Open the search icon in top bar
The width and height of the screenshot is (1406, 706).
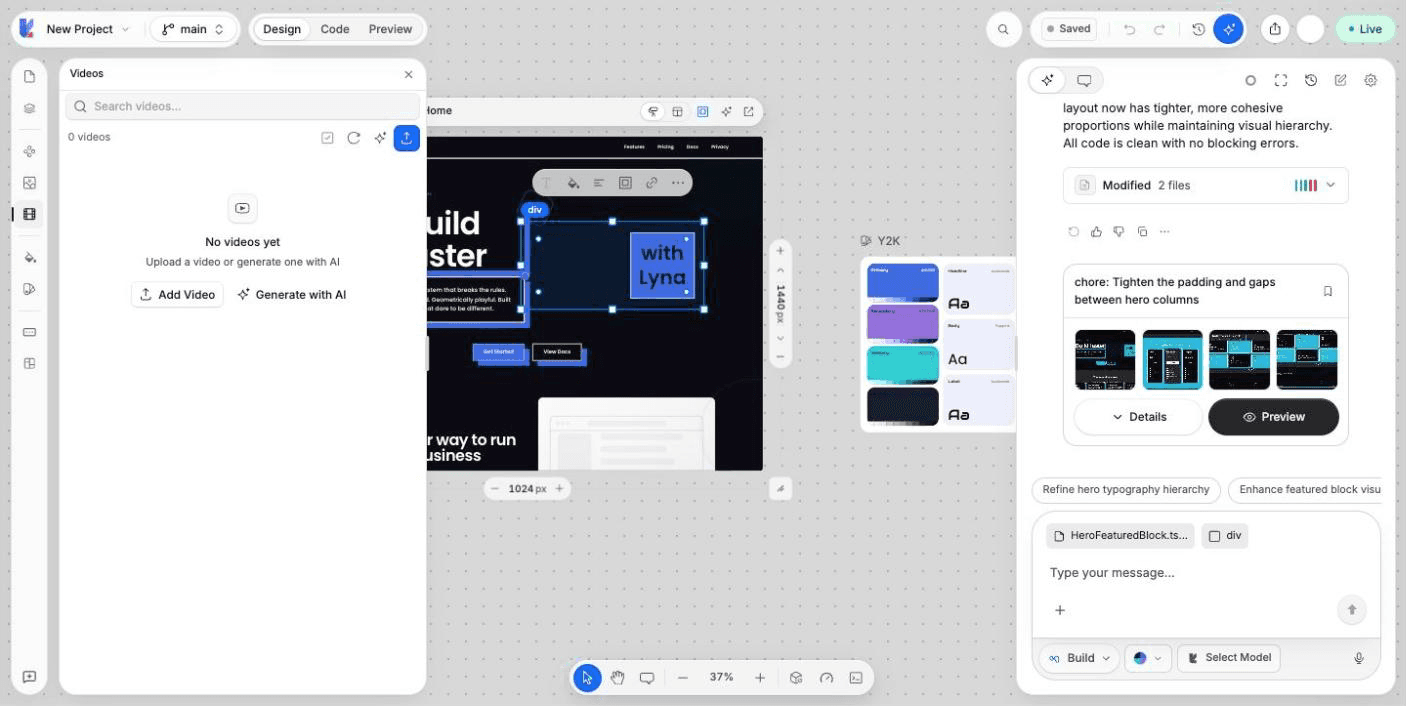[1003, 29]
